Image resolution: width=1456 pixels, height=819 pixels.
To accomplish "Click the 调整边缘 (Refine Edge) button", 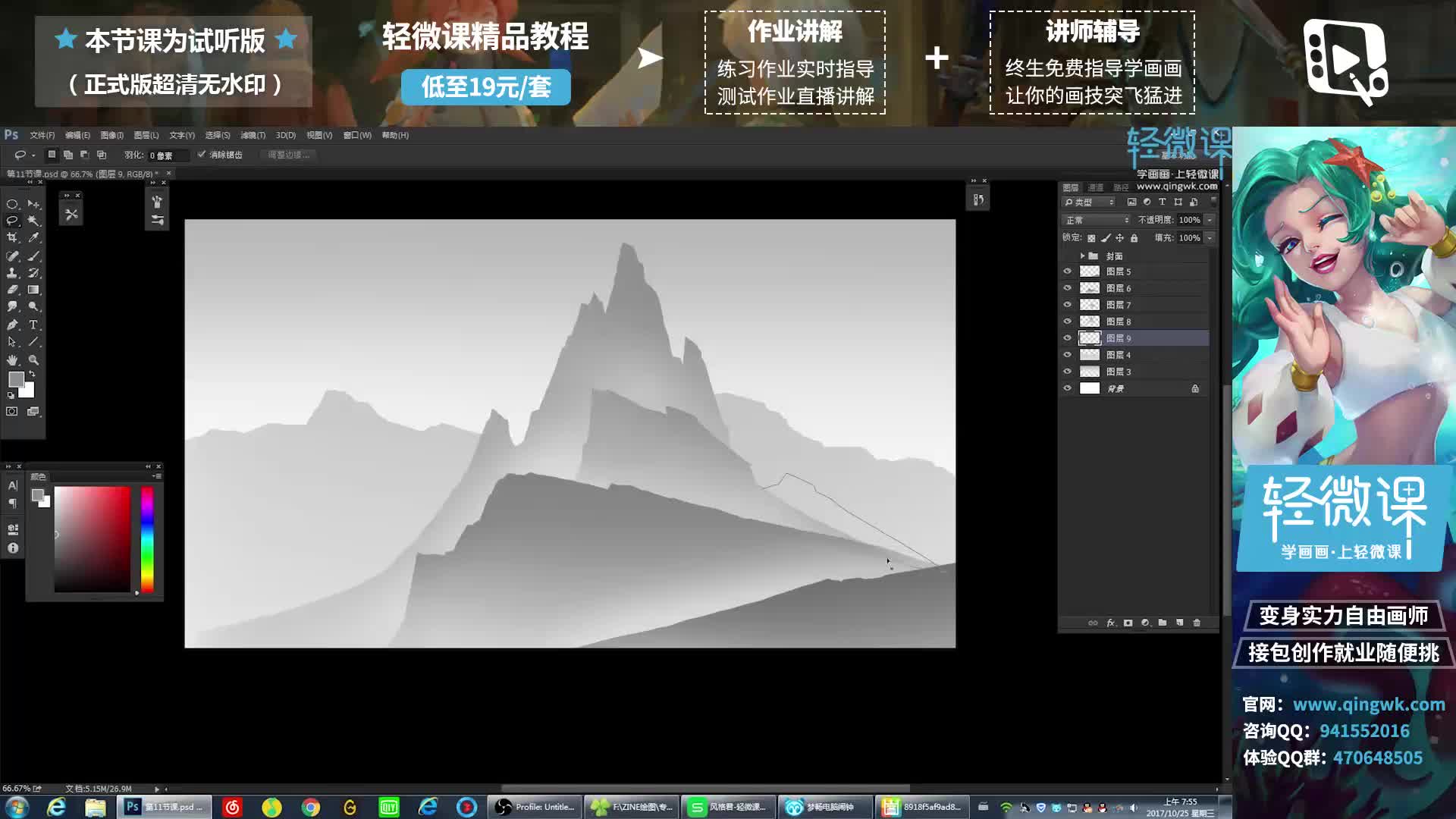I will [289, 155].
